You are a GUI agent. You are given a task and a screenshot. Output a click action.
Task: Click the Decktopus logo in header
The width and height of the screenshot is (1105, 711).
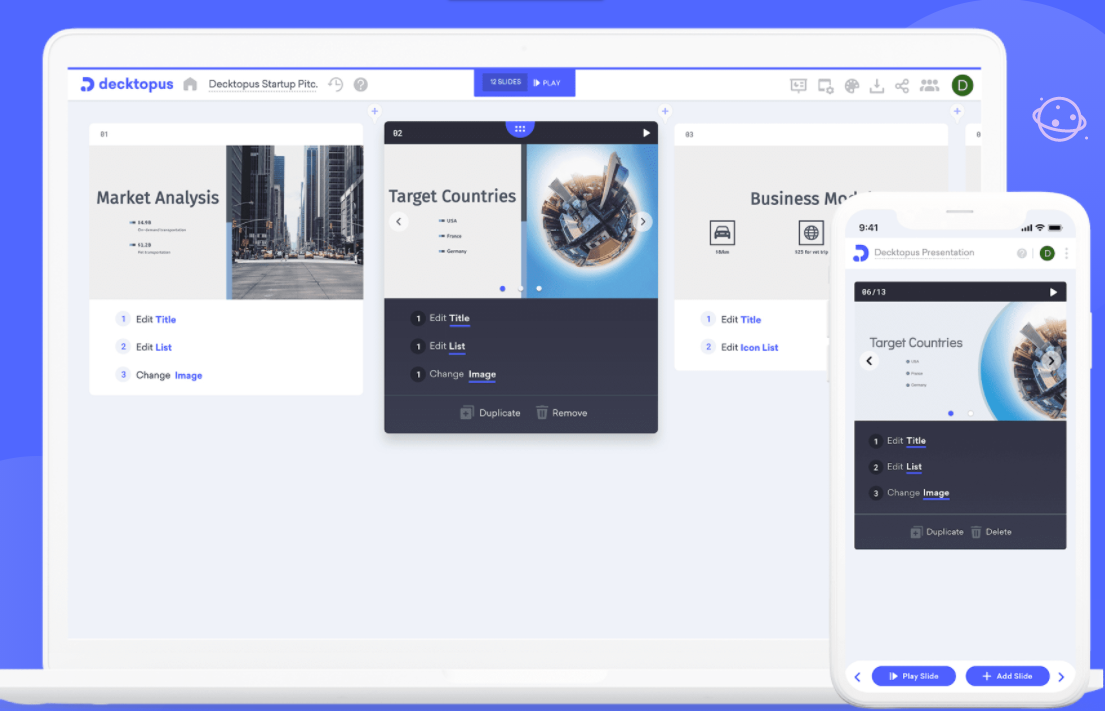127,84
